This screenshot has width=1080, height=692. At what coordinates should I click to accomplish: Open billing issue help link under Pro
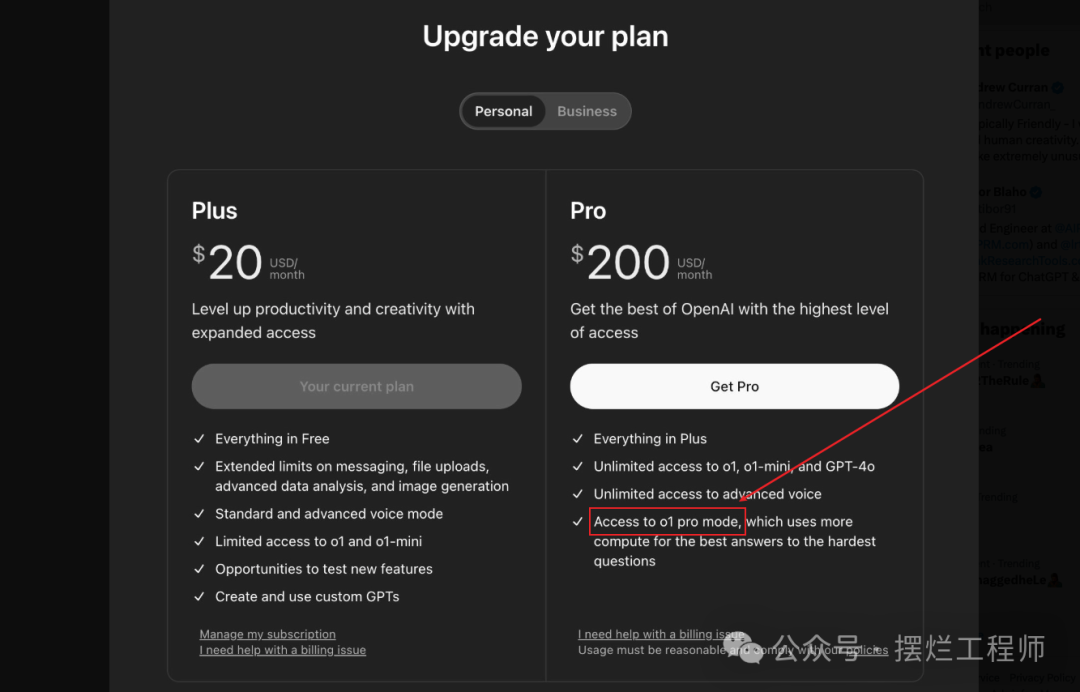pyautogui.click(x=660, y=634)
